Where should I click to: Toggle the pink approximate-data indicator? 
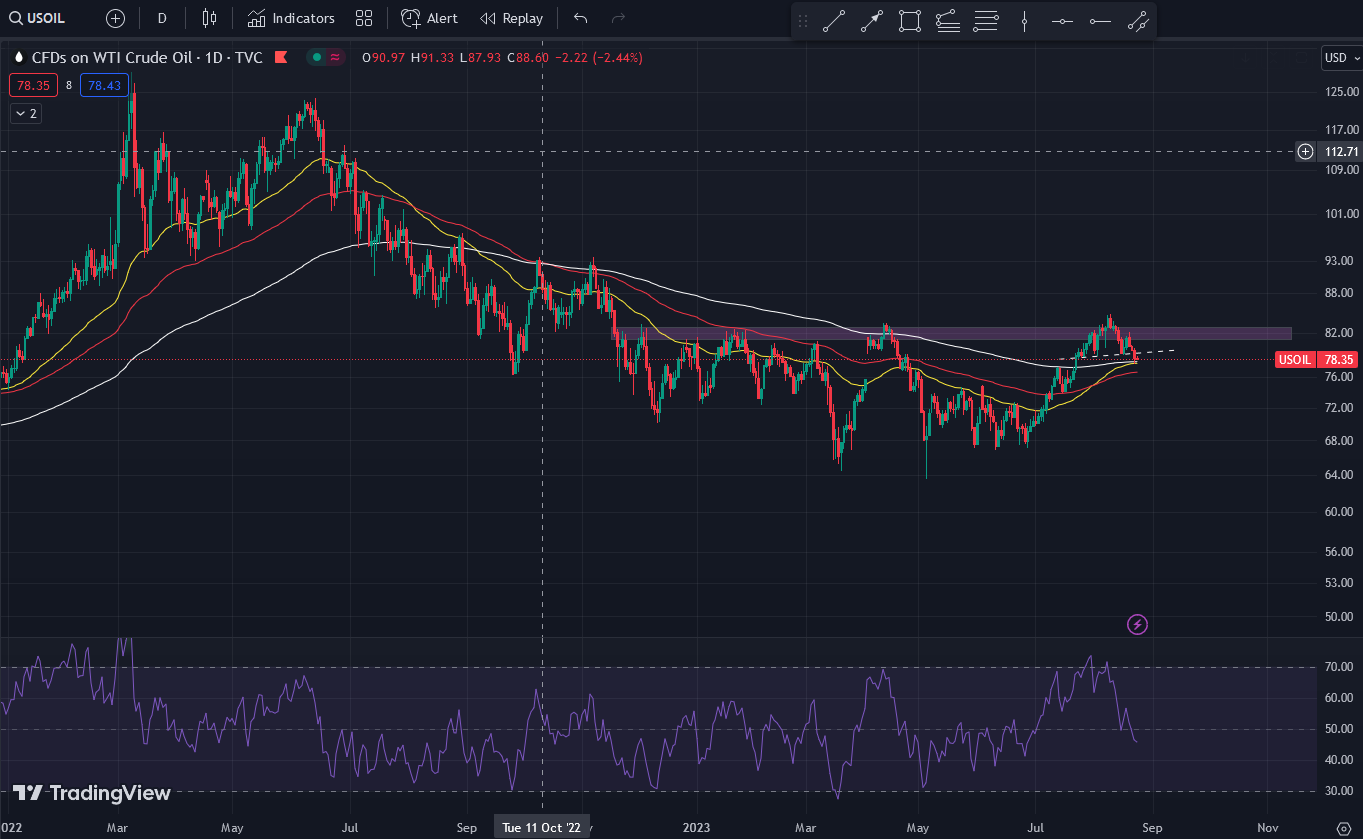[334, 58]
